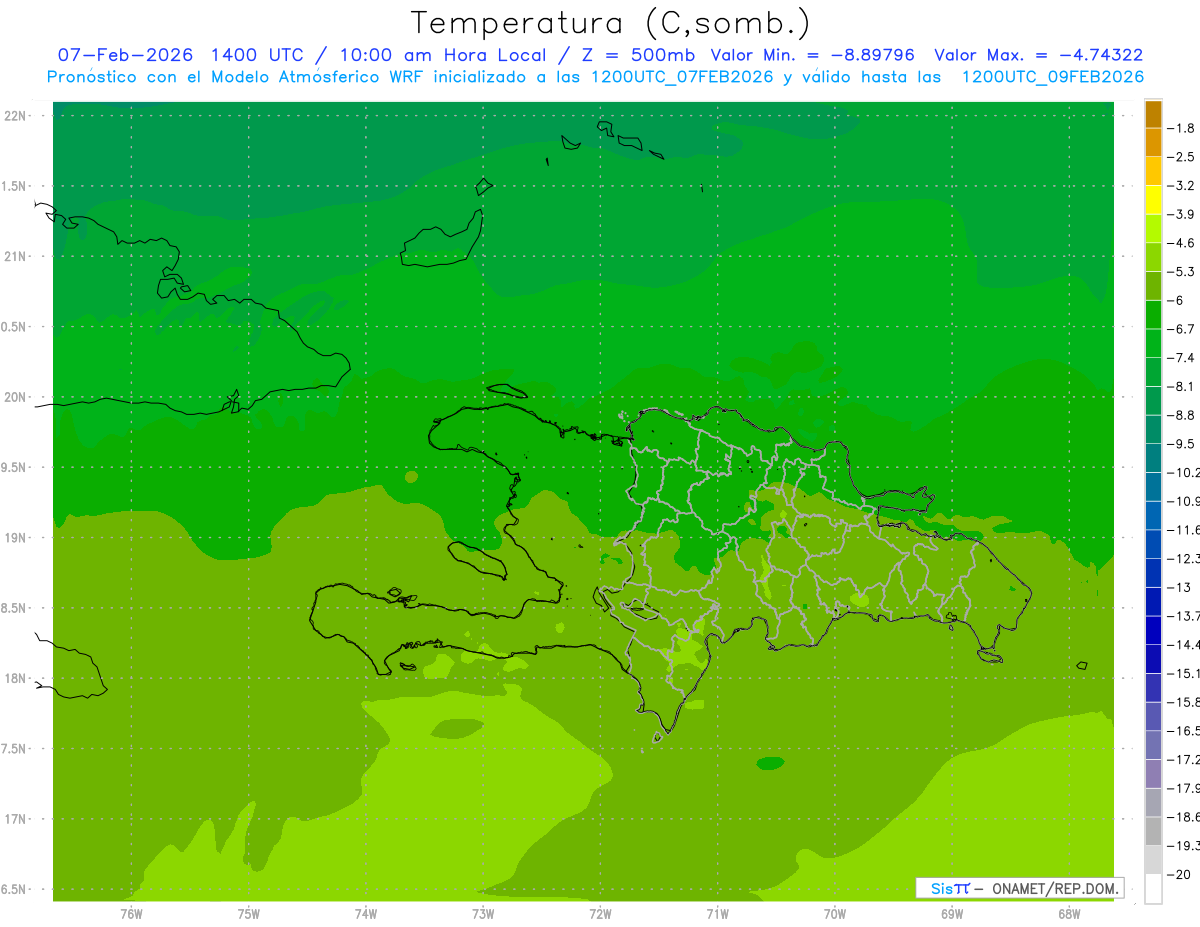This screenshot has width=1200, height=927.
Task: Click the longitude label '75W'
Action: tap(249, 913)
